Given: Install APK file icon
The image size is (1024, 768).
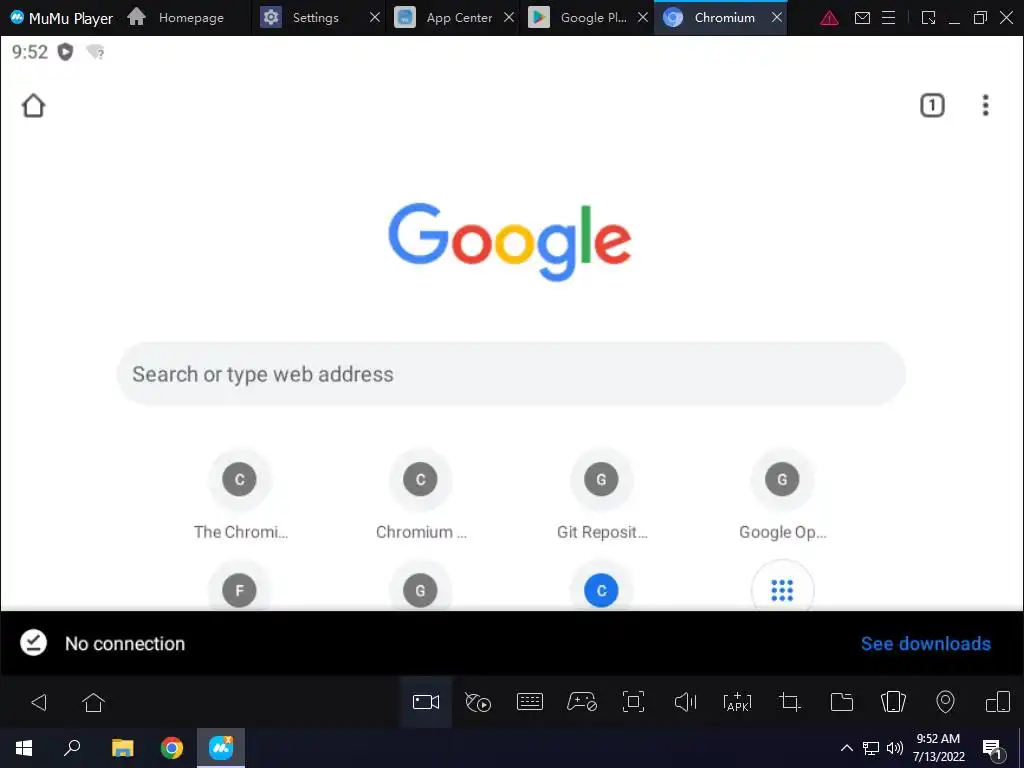Looking at the screenshot, I should click(x=738, y=702).
